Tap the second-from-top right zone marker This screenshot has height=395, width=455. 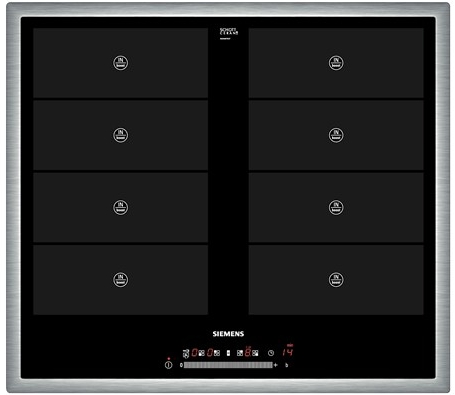coord(336,135)
